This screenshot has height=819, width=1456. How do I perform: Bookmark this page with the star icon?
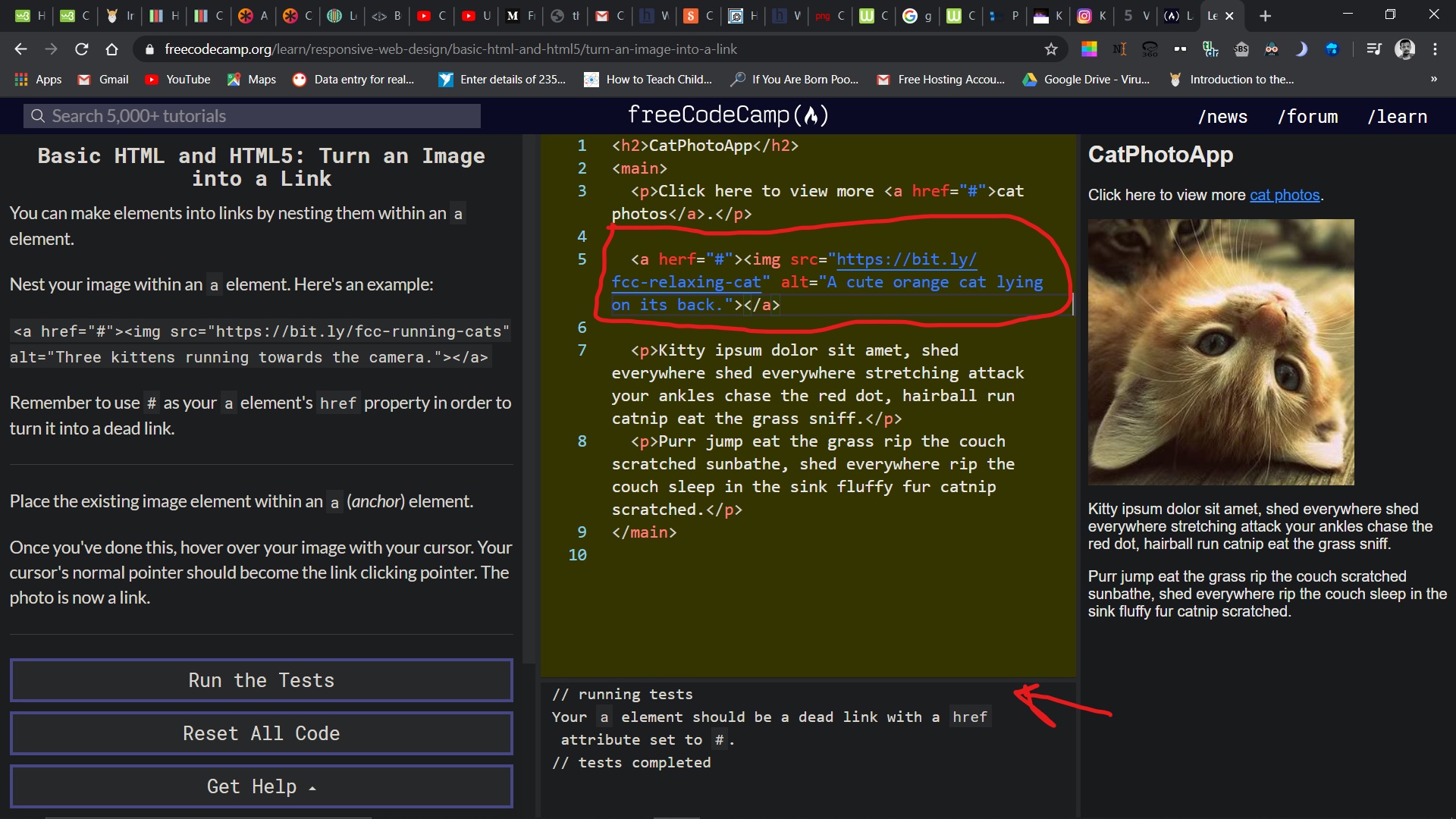point(1051,49)
